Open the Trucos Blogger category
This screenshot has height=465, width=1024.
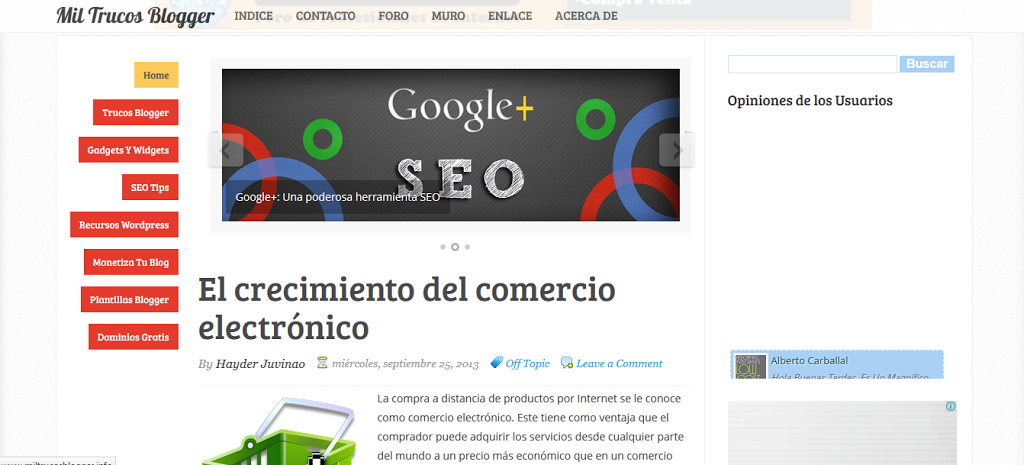tap(135, 113)
